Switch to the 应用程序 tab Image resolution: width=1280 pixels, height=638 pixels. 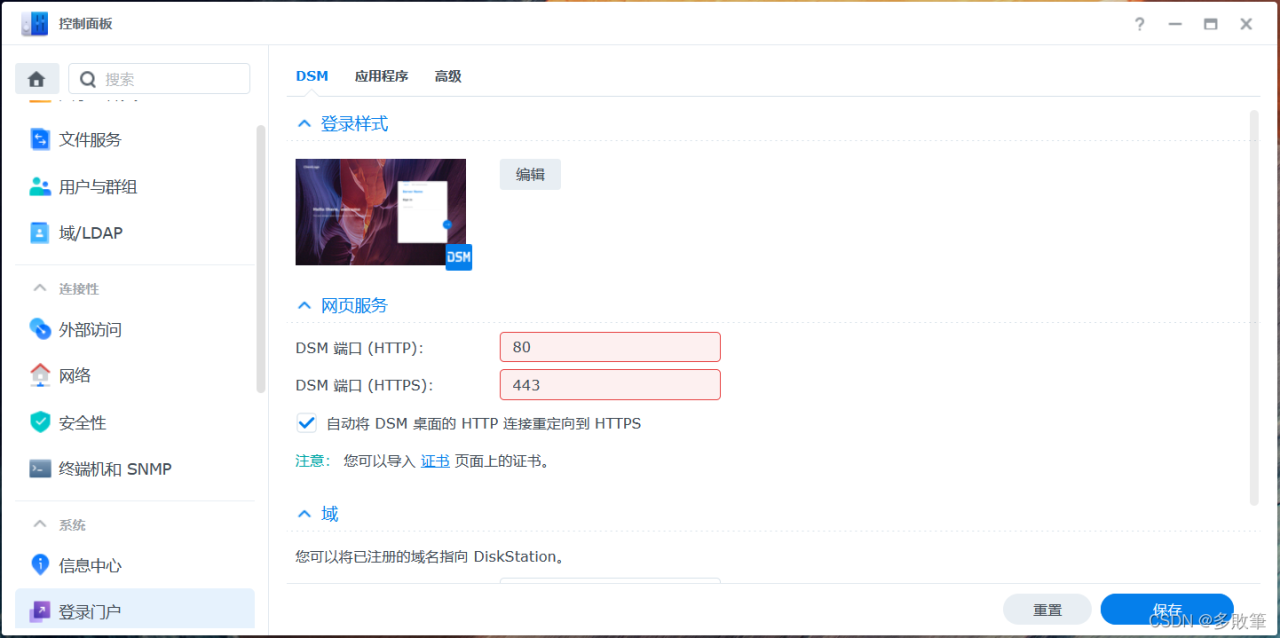pyautogui.click(x=381, y=76)
